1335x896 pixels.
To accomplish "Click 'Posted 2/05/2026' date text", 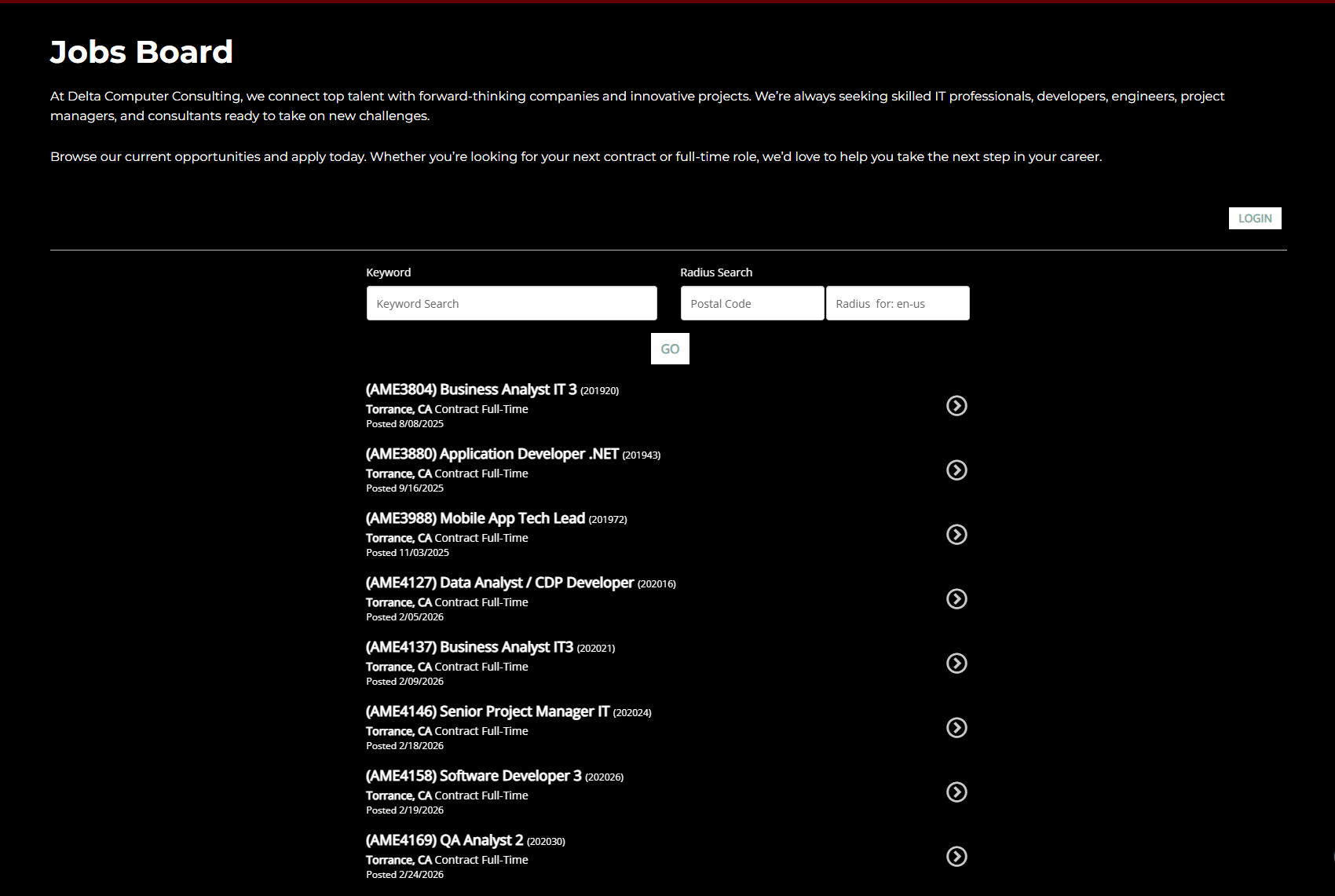I will coord(404,617).
